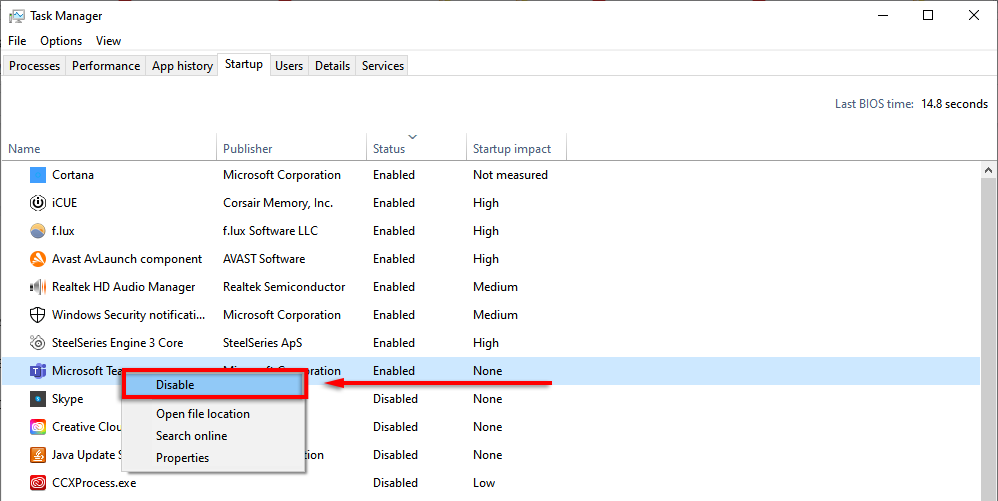Click the Avast AvLaunch component icon
Image resolution: width=998 pixels, height=501 pixels.
(x=38, y=259)
